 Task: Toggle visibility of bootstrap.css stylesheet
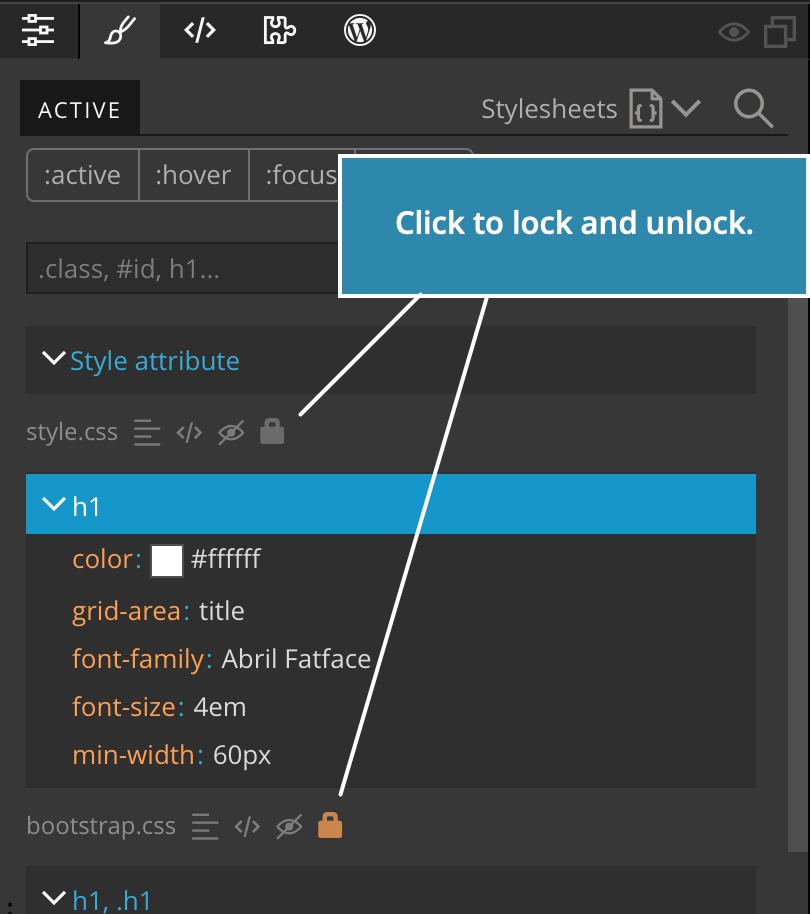(x=289, y=826)
